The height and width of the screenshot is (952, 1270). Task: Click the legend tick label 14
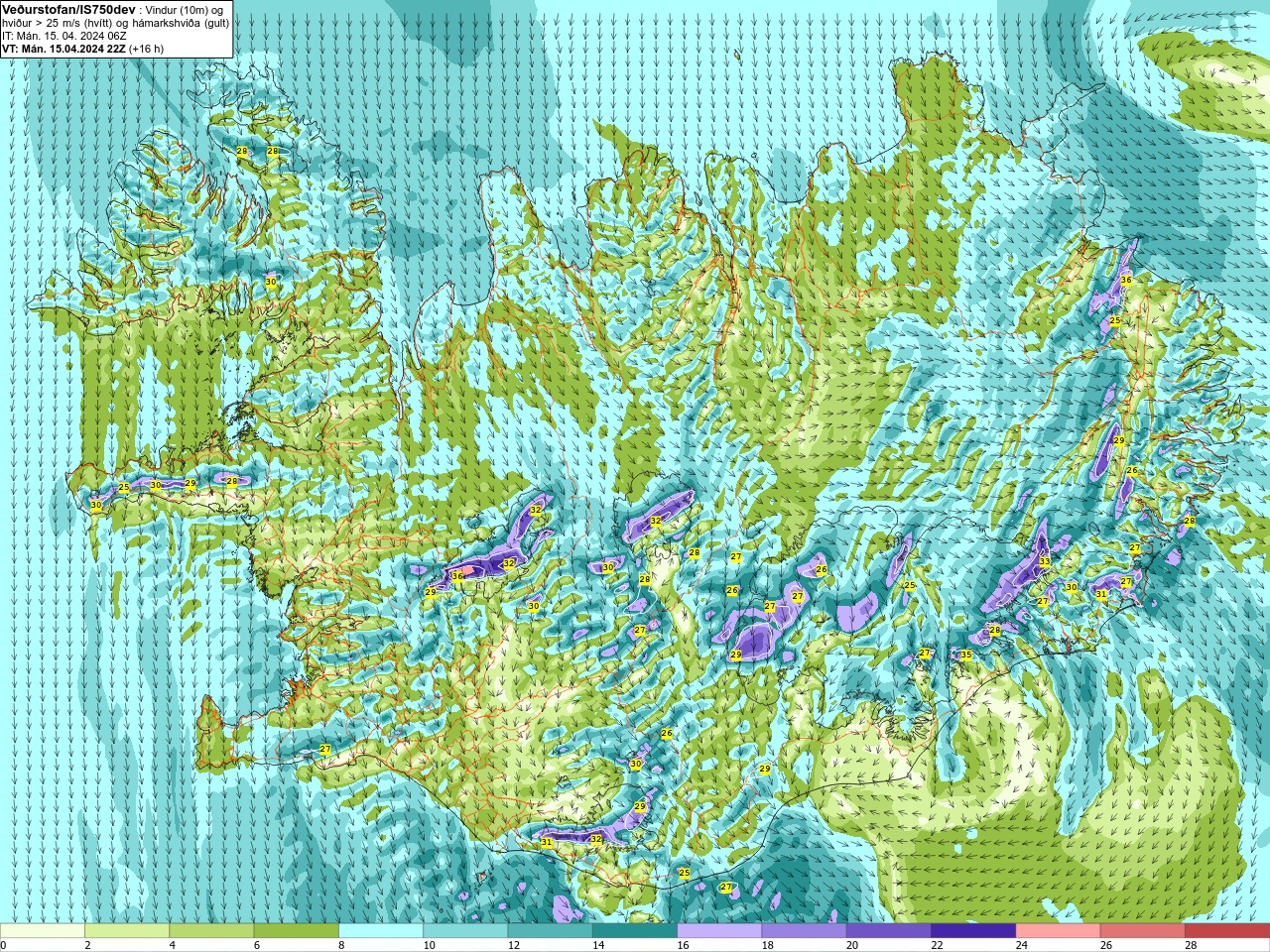pos(598,946)
